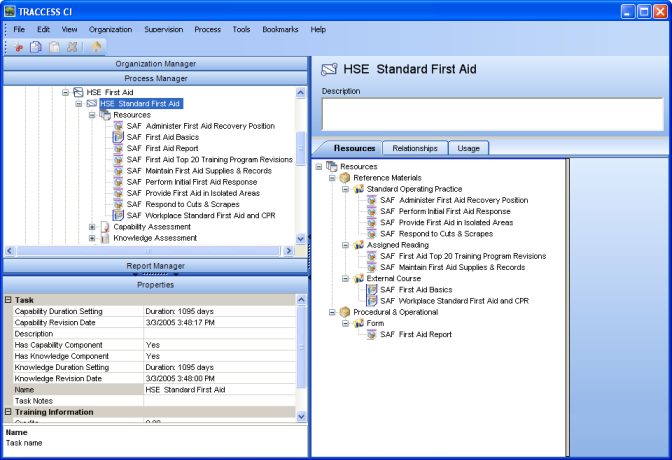Image resolution: width=672 pixels, height=460 pixels.
Task: Click the Copy toolbar icon
Action: click(x=36, y=47)
